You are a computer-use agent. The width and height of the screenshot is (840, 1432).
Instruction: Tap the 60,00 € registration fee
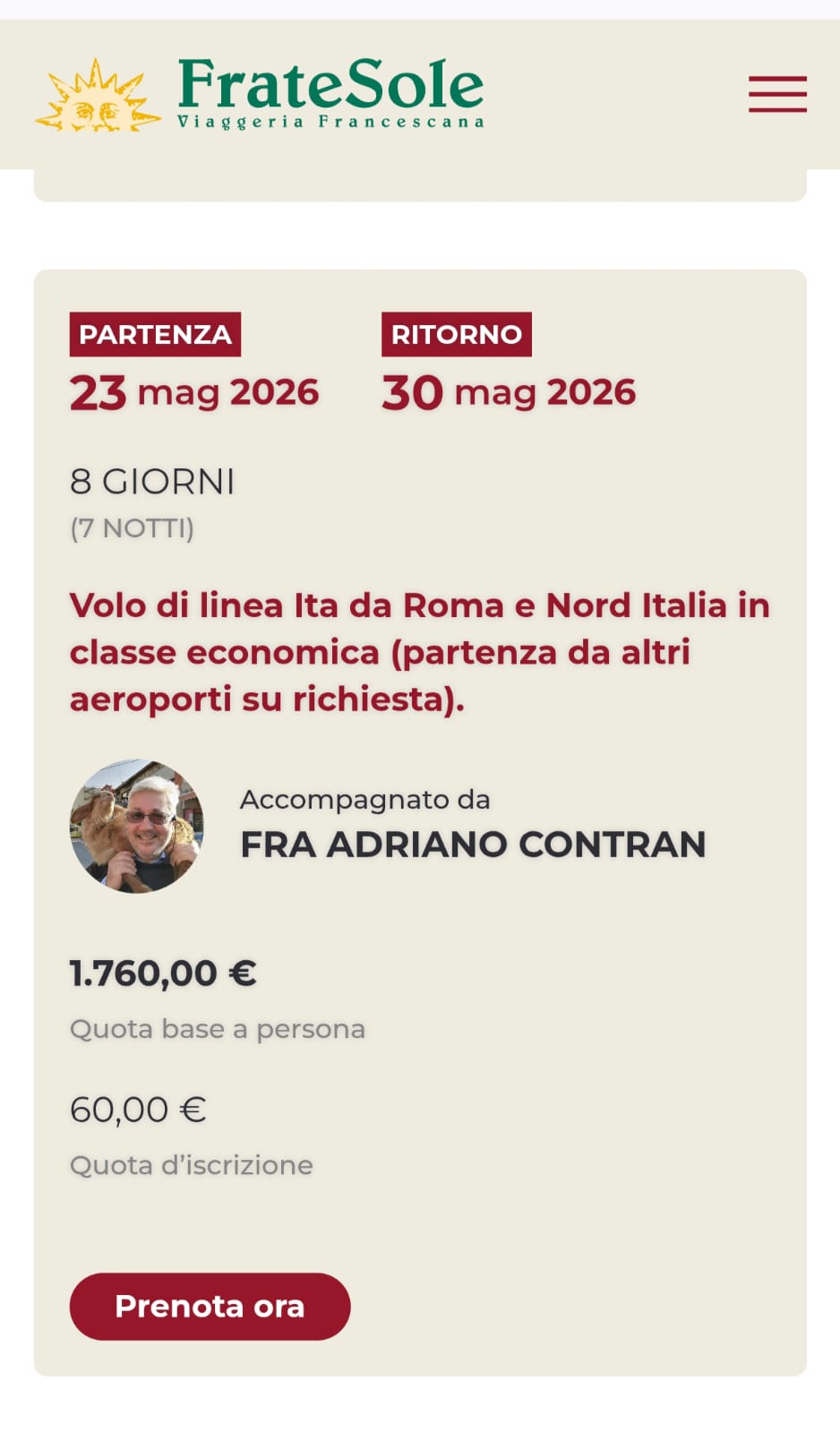[x=138, y=1110]
